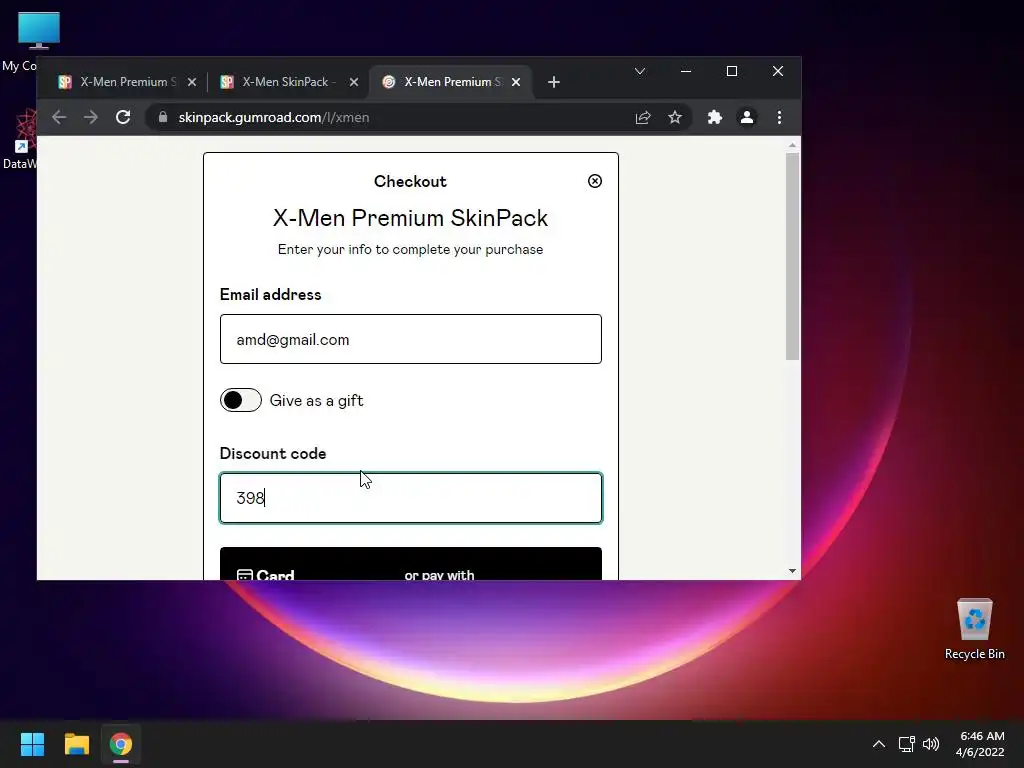Click the Checkout title text

(410, 182)
